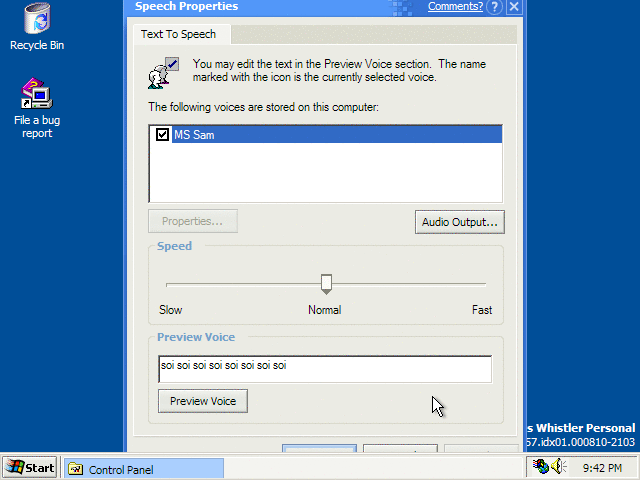Image resolution: width=640 pixels, height=480 pixels.
Task: Open the File a bug report shortcut
Action: 37,108
